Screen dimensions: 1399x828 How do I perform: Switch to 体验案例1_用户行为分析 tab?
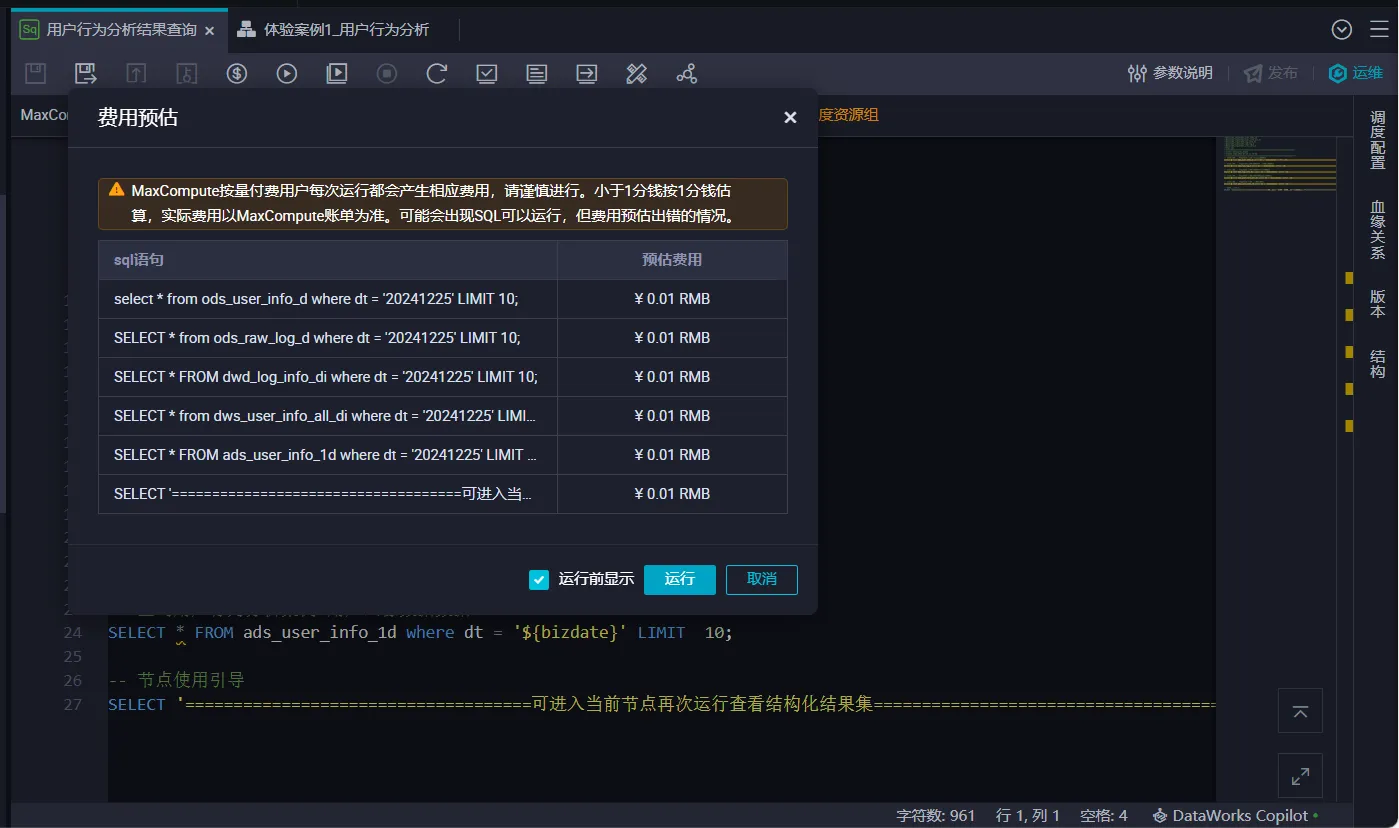click(333, 30)
